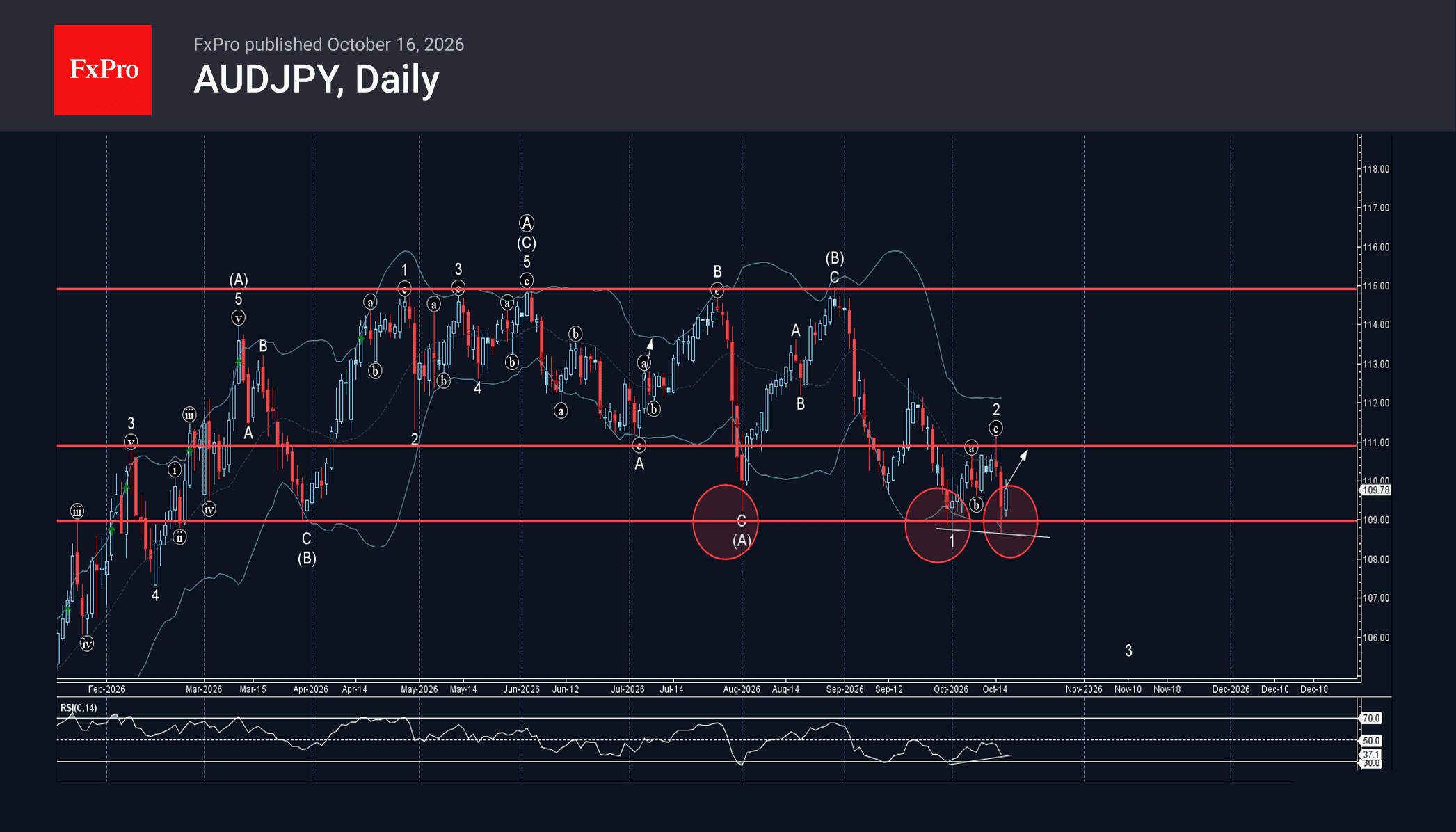Image resolution: width=1456 pixels, height=832 pixels.
Task: Select the Dec-2026 date axis label
Action: tap(1231, 689)
